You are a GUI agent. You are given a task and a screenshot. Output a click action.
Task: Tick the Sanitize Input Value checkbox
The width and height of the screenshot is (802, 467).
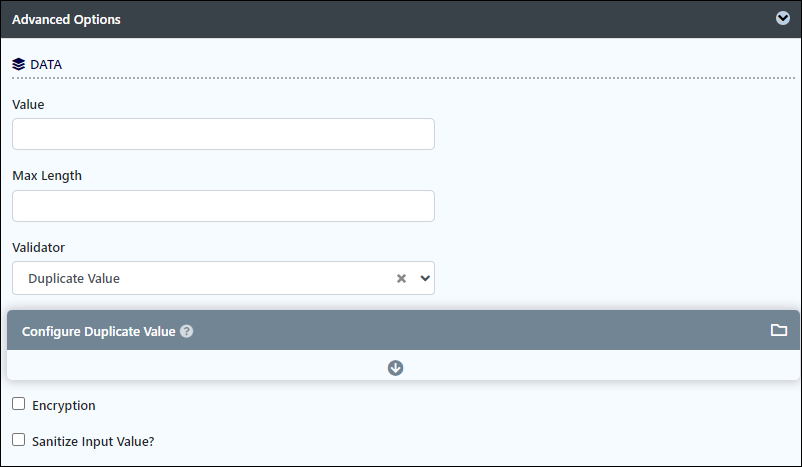click(18, 440)
